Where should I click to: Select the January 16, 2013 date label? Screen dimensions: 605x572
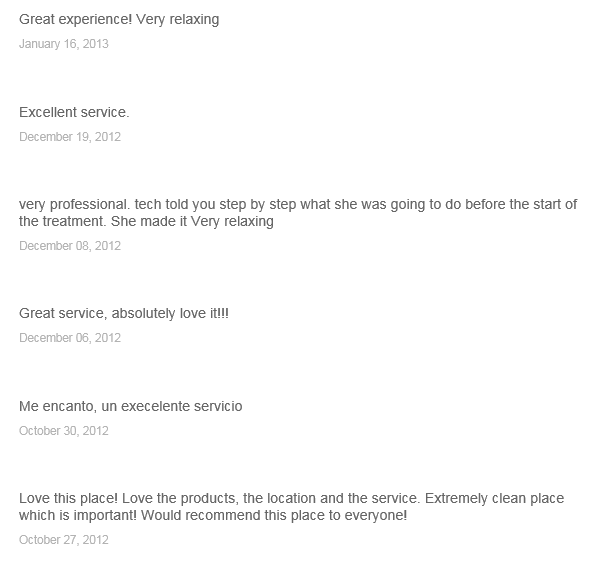click(x=64, y=44)
